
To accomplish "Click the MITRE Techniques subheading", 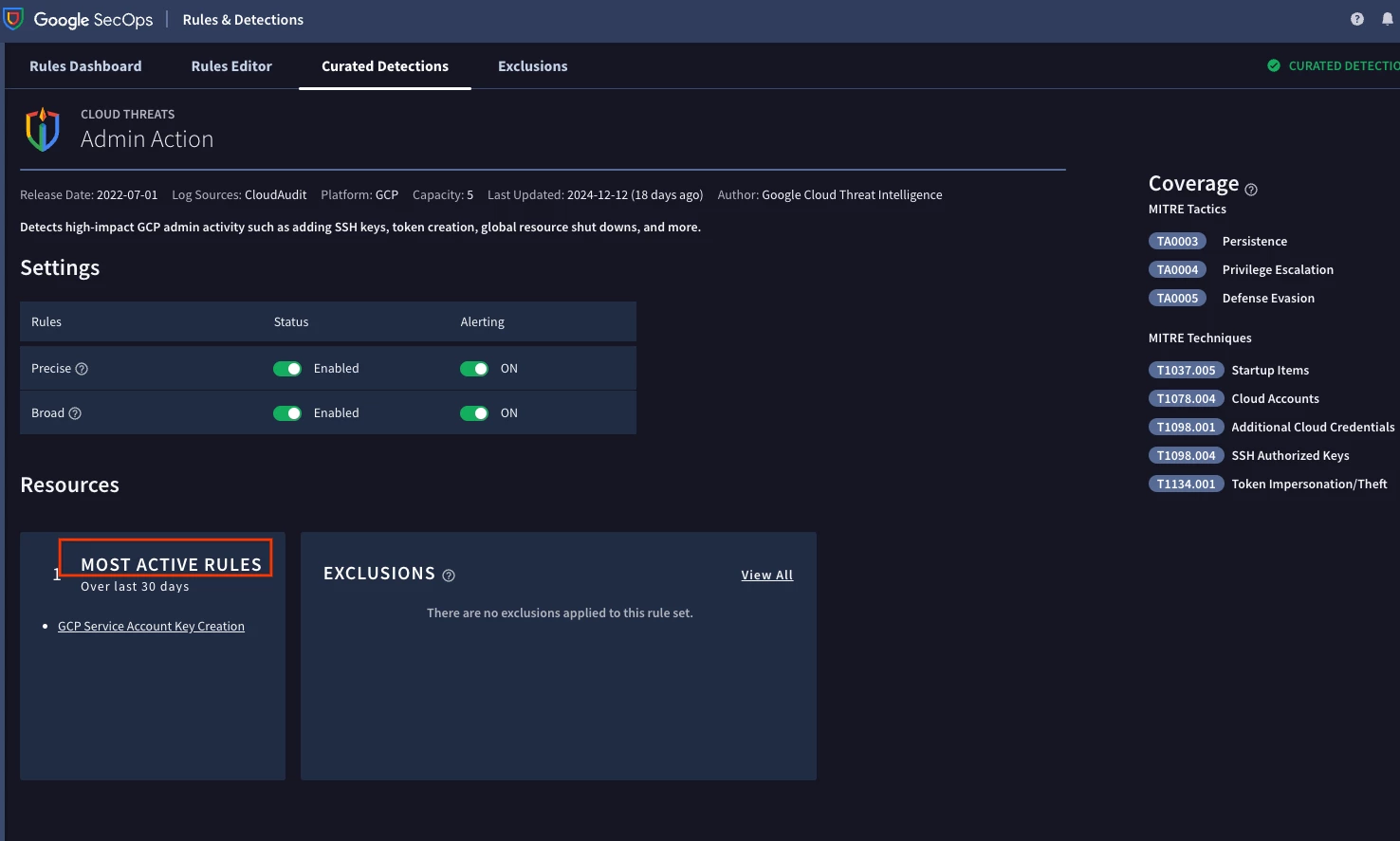I will click(x=1200, y=338).
